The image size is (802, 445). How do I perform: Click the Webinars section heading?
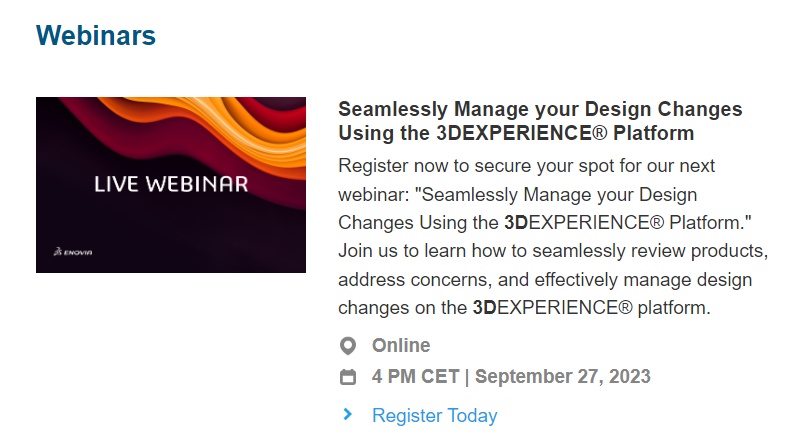96,35
